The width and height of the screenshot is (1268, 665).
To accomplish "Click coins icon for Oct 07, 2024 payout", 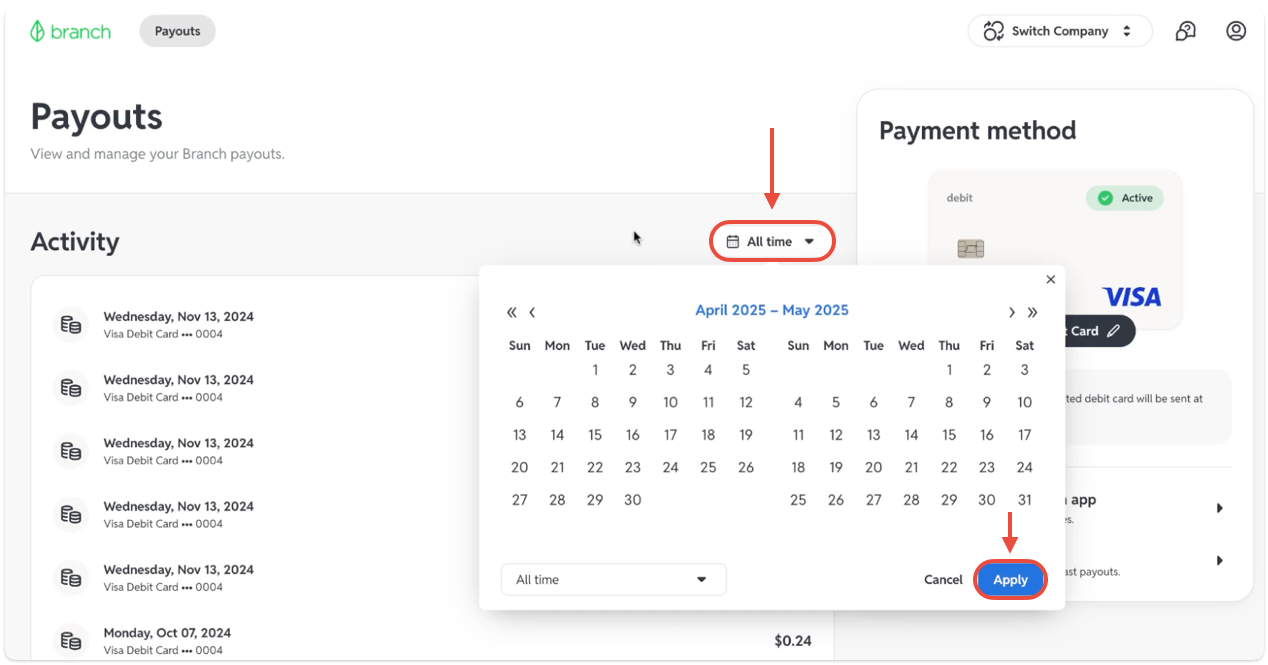I will pyautogui.click(x=71, y=641).
